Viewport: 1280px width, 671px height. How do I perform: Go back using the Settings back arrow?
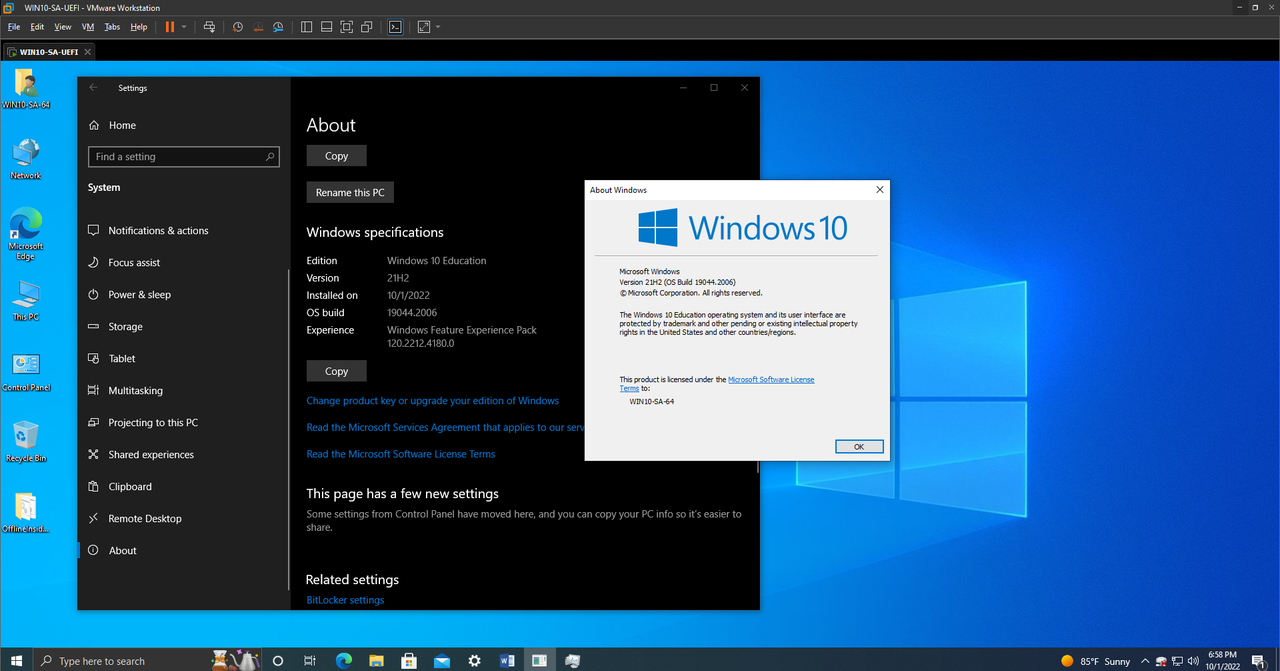pos(93,88)
